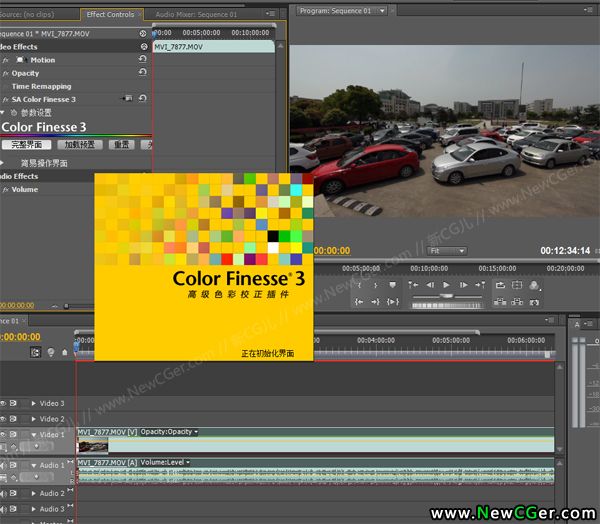Screen dimensions: 600x524
Task: Select the Effect Controls tab
Action: tap(110, 15)
